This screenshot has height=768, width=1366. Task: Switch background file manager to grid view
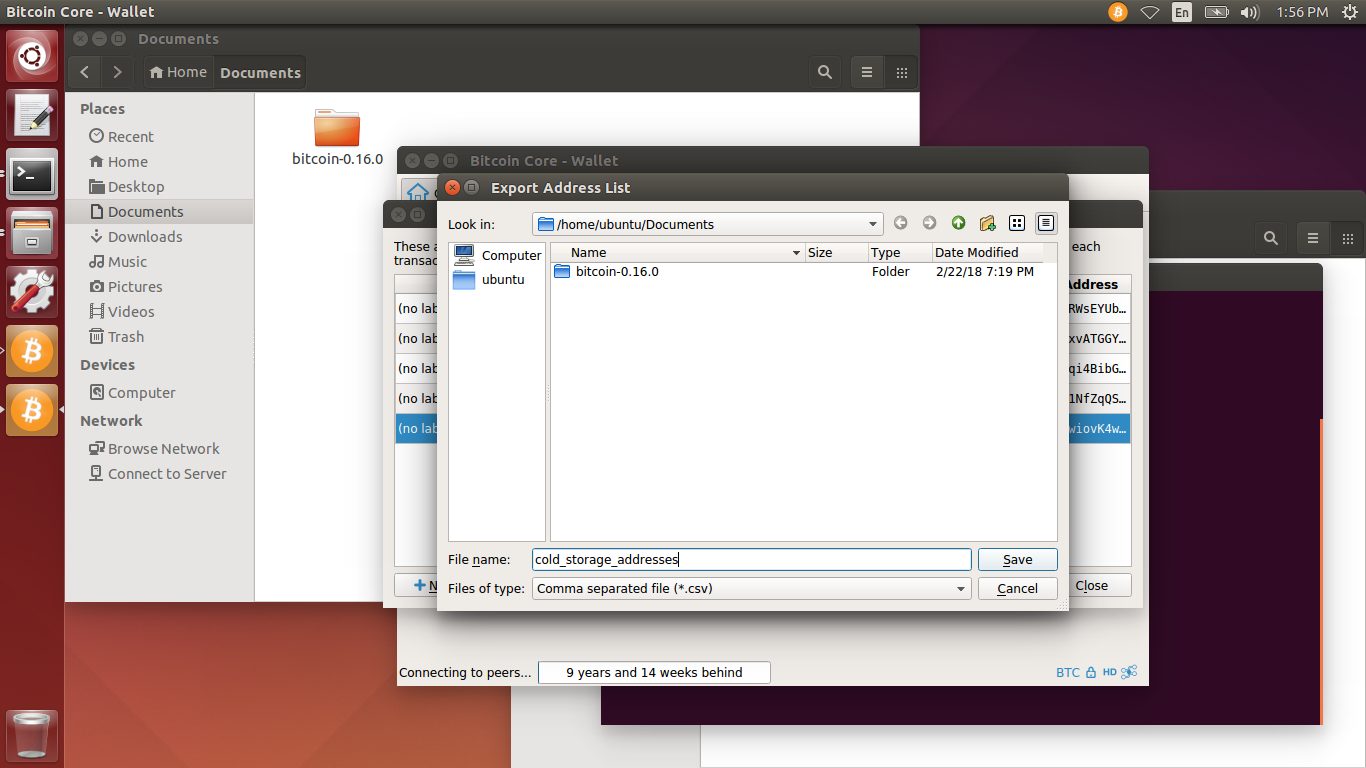point(1347,238)
